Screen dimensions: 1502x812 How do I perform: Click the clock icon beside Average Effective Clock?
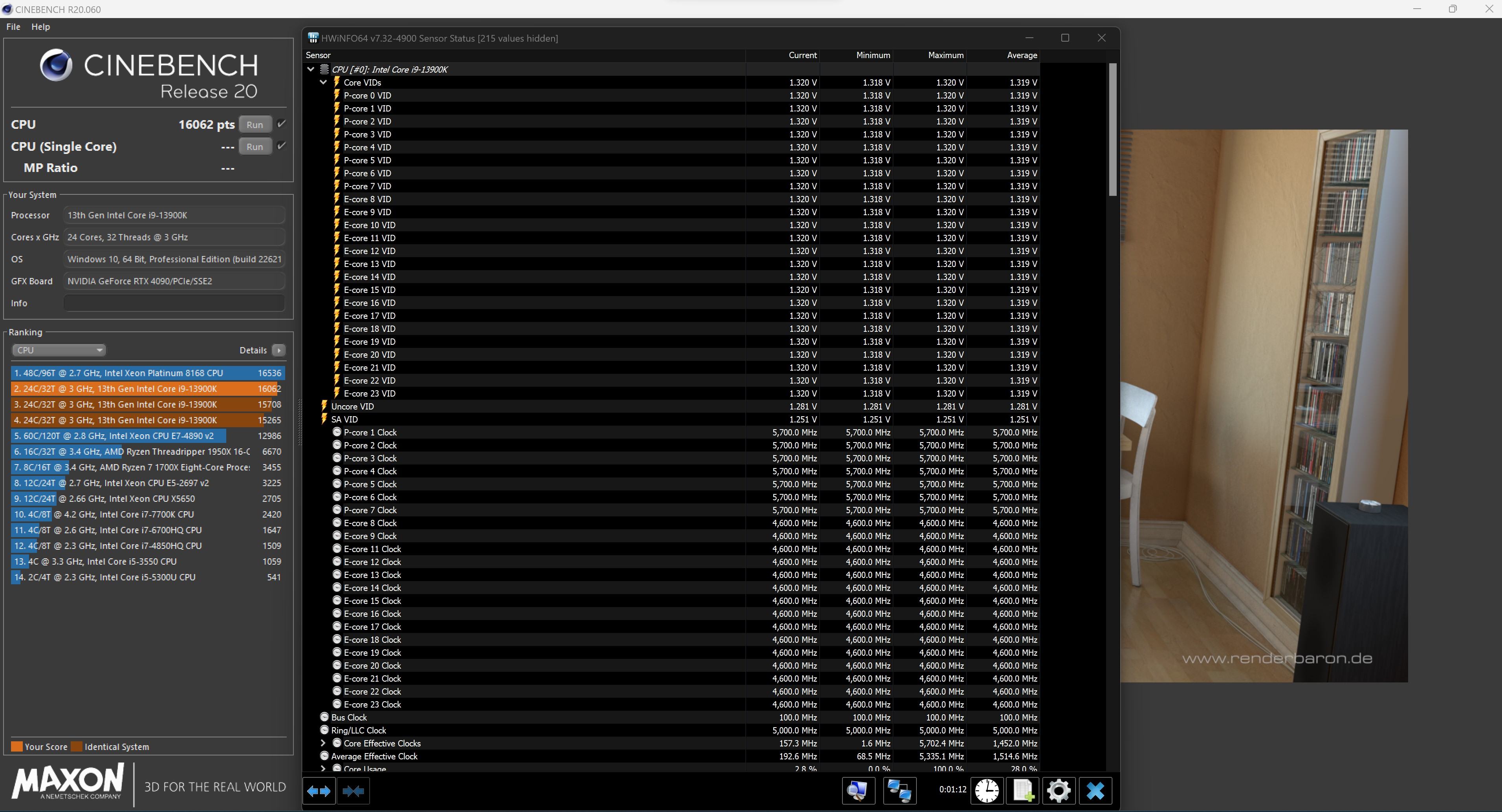[324, 756]
